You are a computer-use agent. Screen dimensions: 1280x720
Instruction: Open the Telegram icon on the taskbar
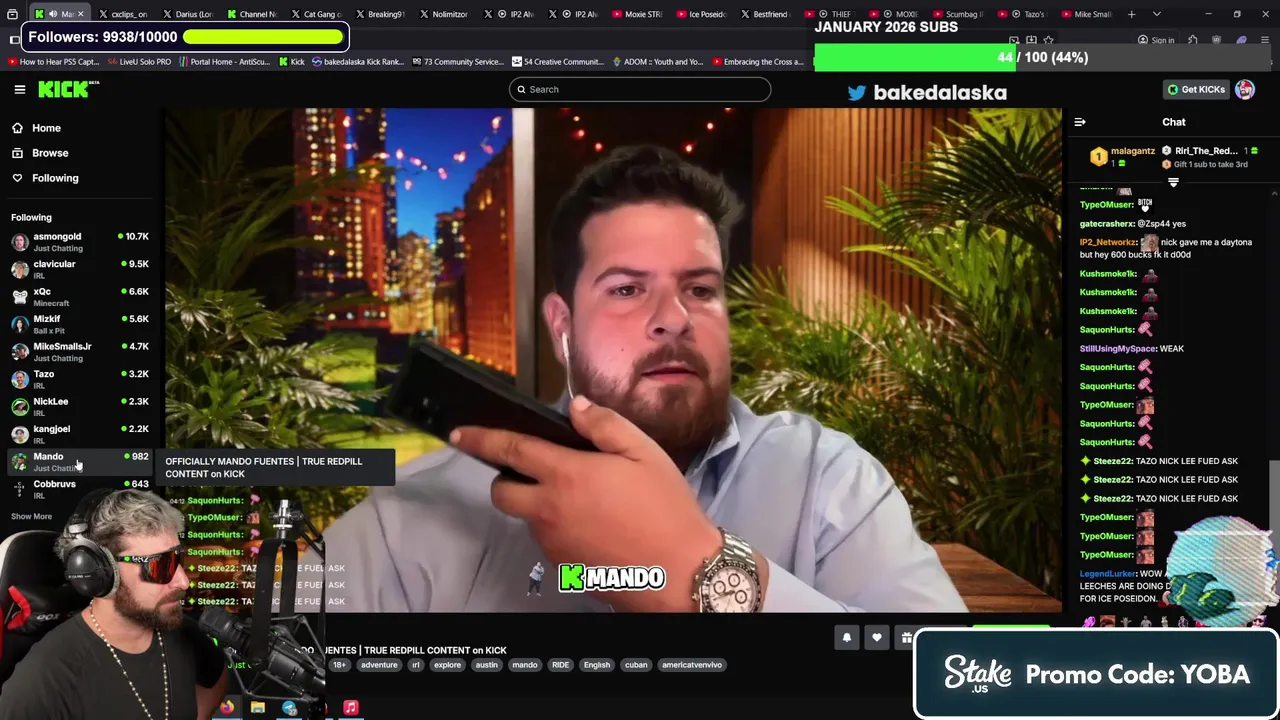point(289,707)
